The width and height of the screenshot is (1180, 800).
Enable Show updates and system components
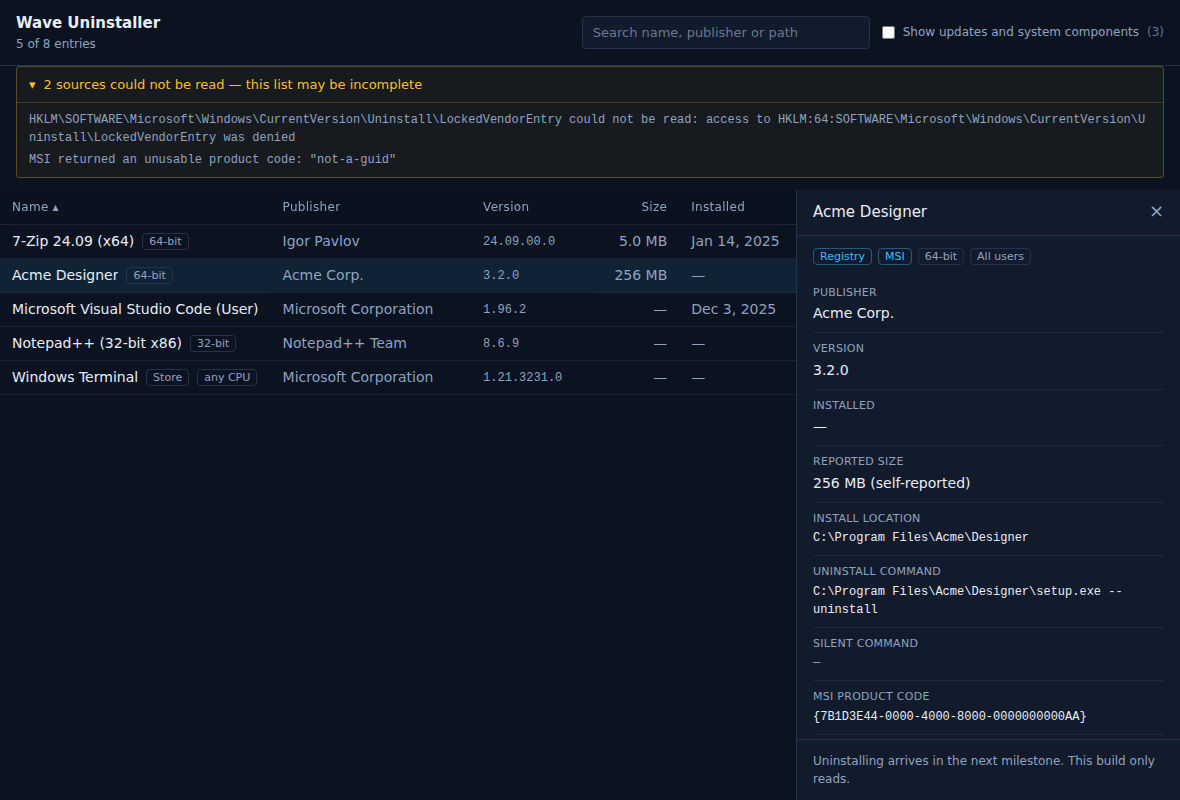click(x=888, y=32)
